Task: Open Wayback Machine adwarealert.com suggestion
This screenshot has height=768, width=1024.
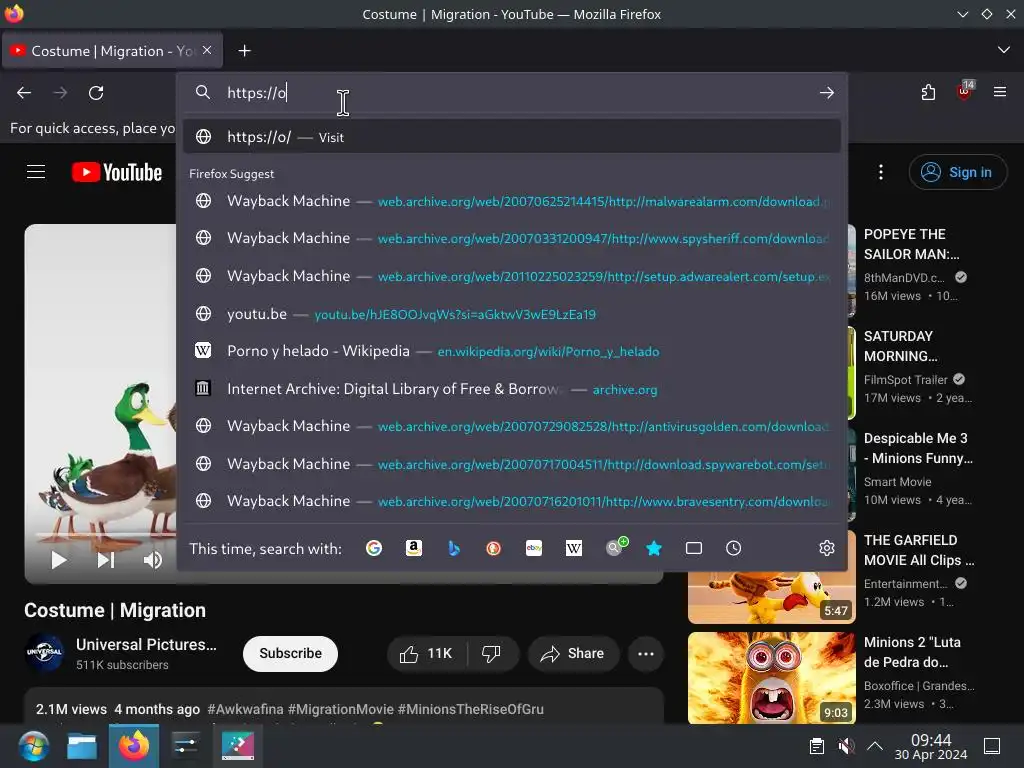Action: tap(512, 276)
